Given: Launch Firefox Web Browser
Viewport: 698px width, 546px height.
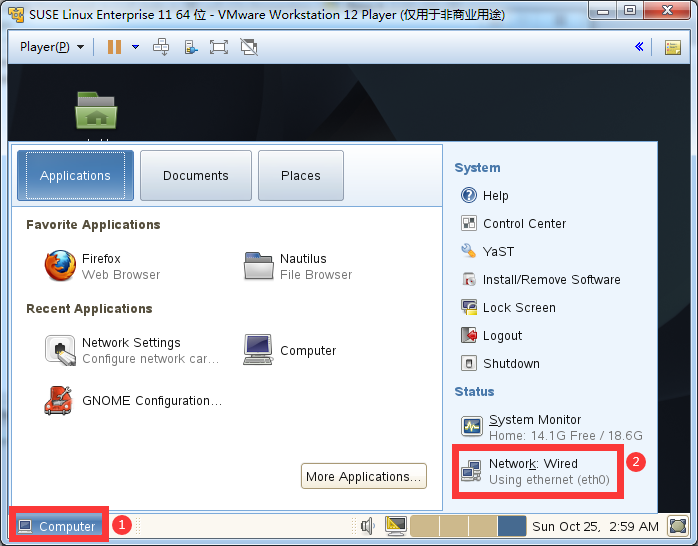Looking at the screenshot, I should [103, 266].
